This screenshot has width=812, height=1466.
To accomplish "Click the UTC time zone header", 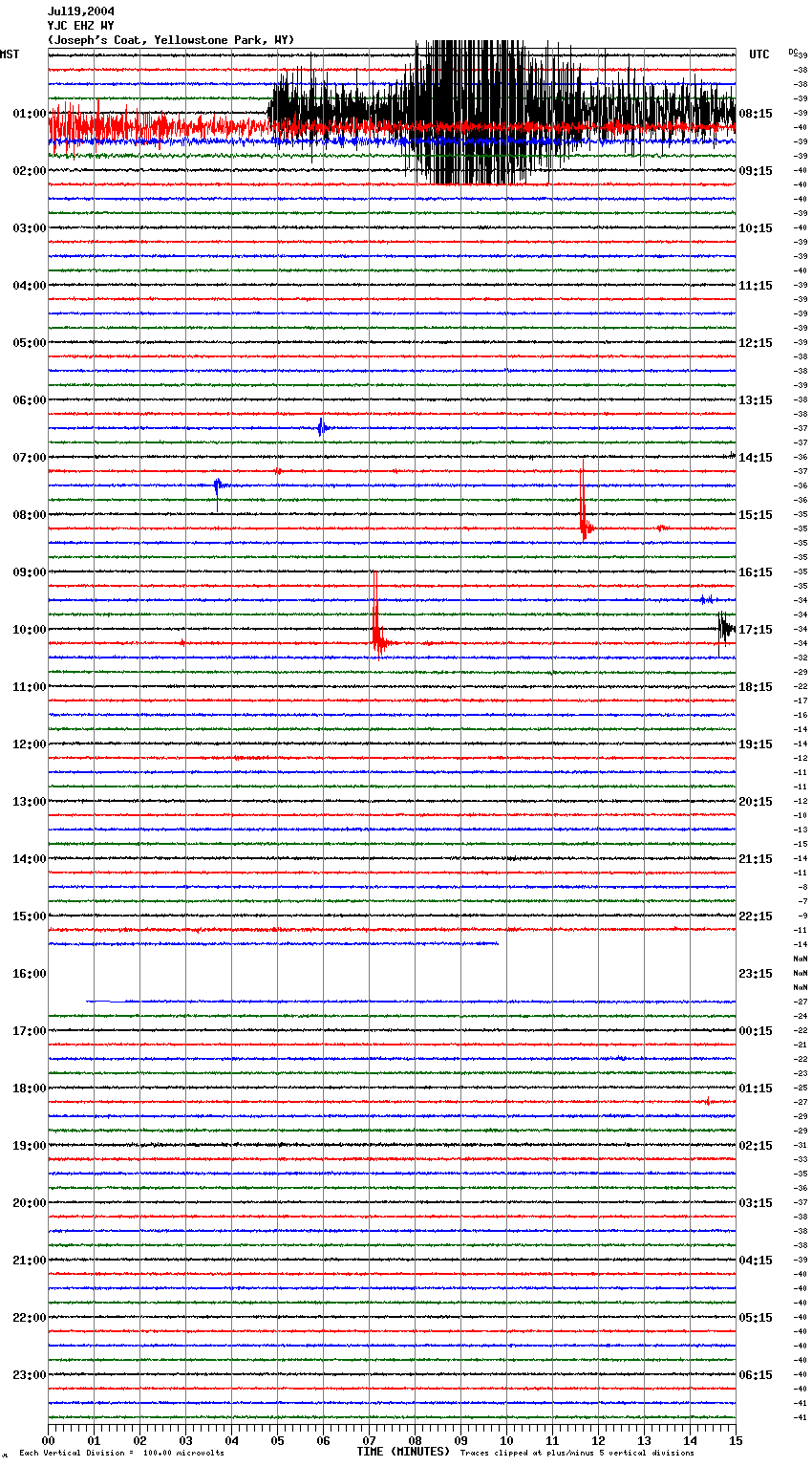I will 759,54.
